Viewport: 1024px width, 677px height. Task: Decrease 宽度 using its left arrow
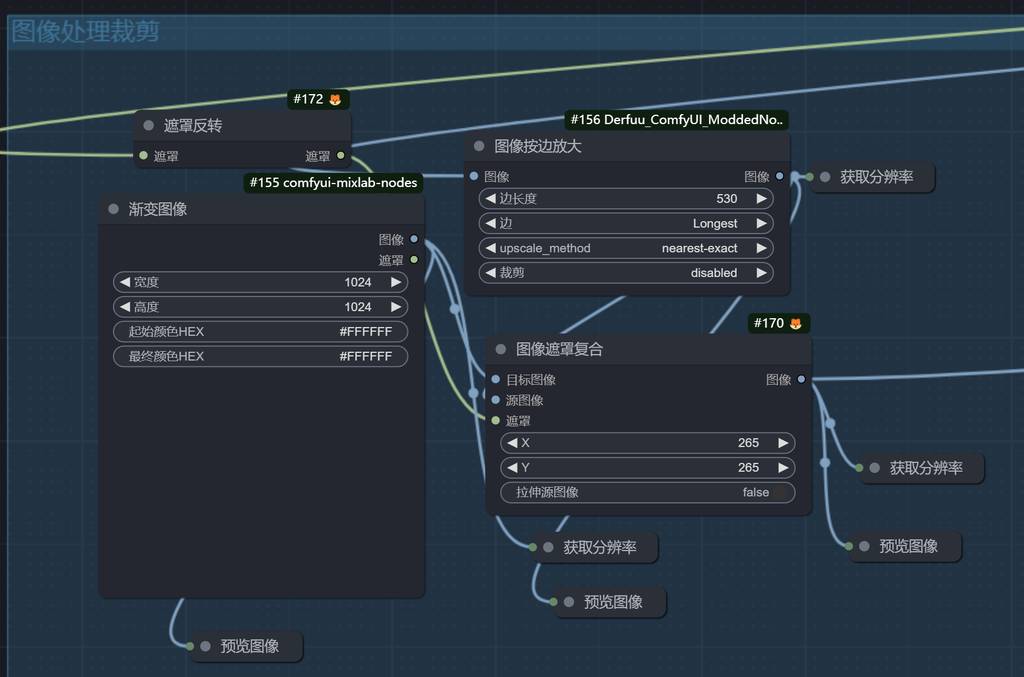(x=125, y=283)
